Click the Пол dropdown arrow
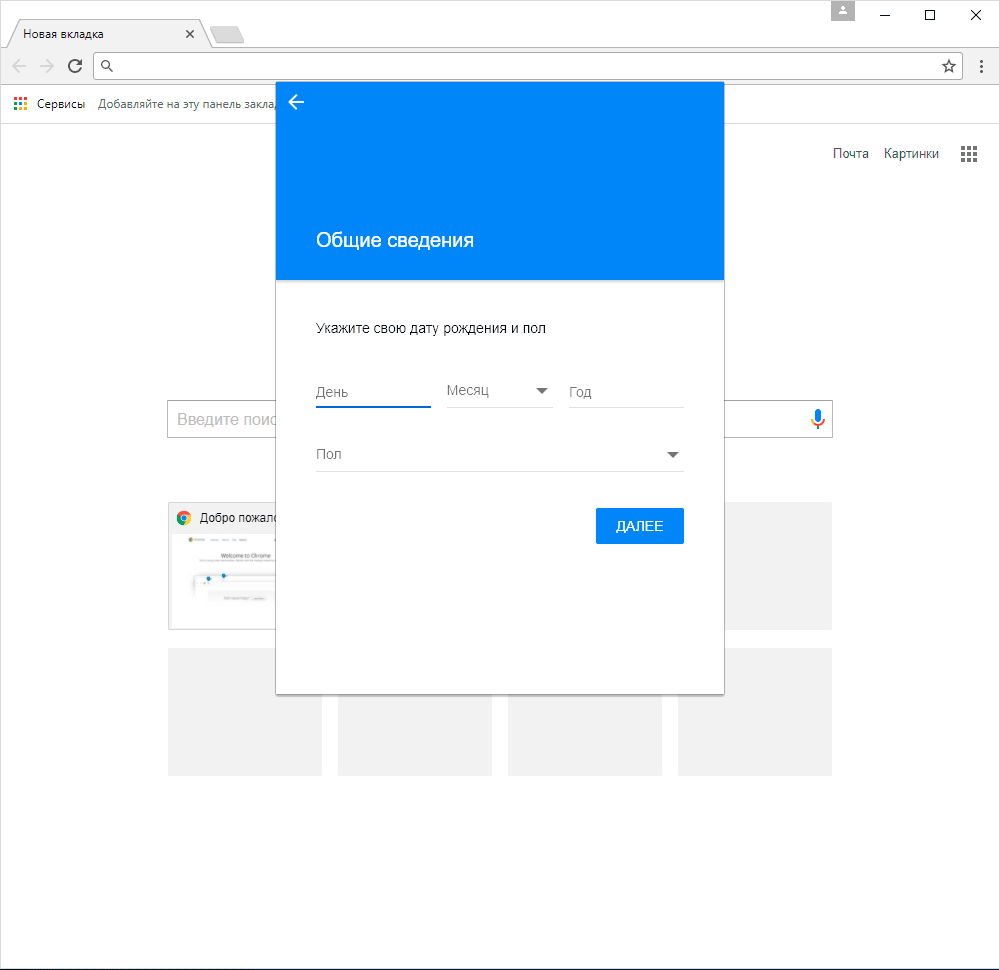This screenshot has width=999, height=970. [673, 455]
